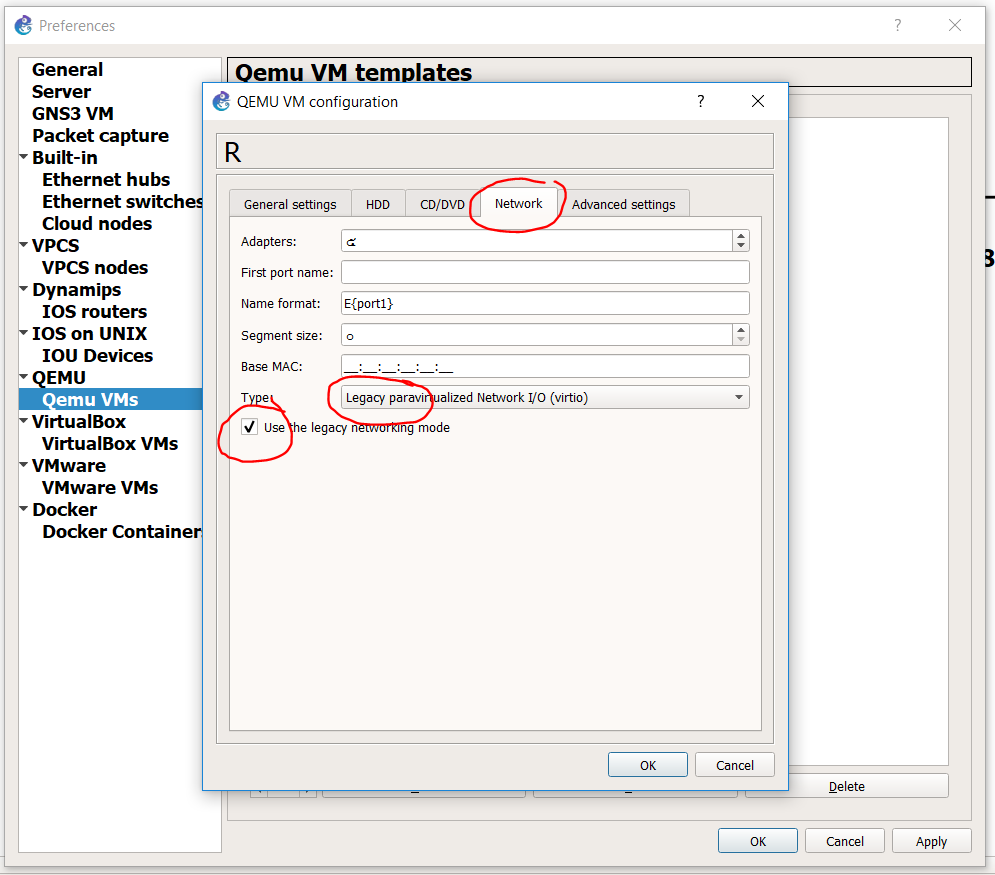Screen dimensions: 995x875
Task: Click OK in the Preferences window
Action: 758,841
